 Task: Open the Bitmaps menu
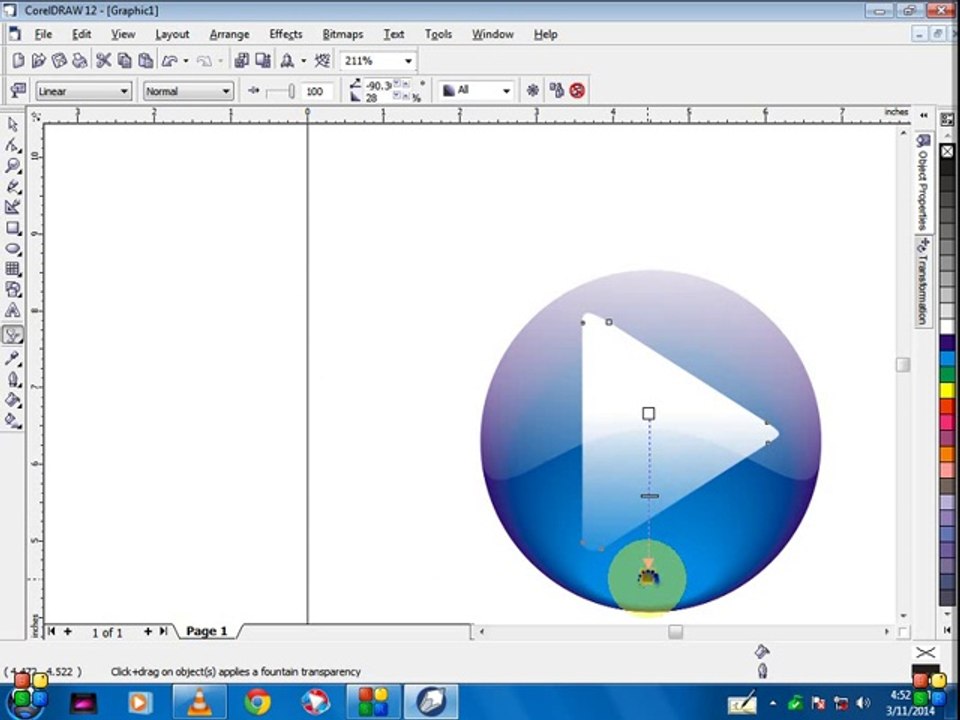click(x=343, y=34)
